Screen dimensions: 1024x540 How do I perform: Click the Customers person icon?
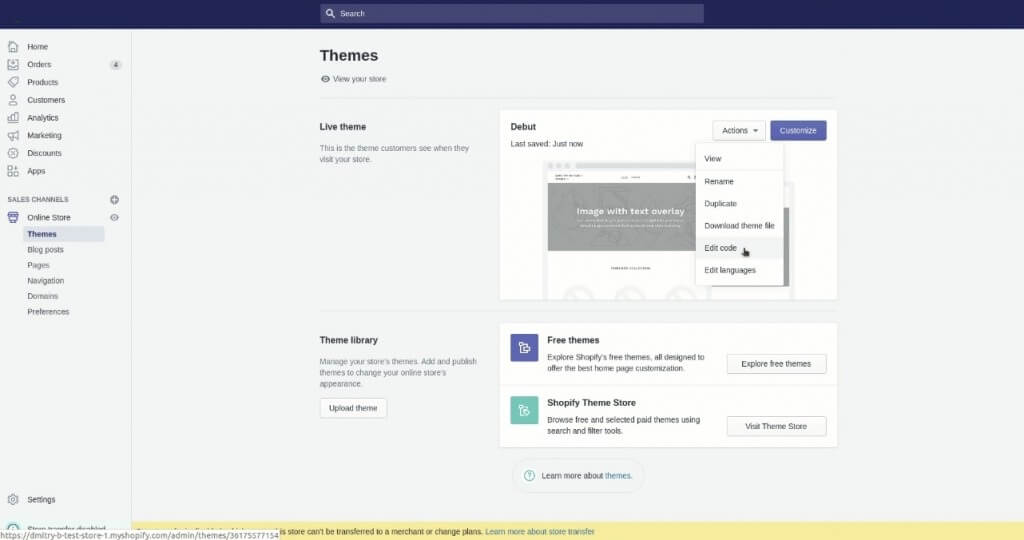pyautogui.click(x=13, y=100)
